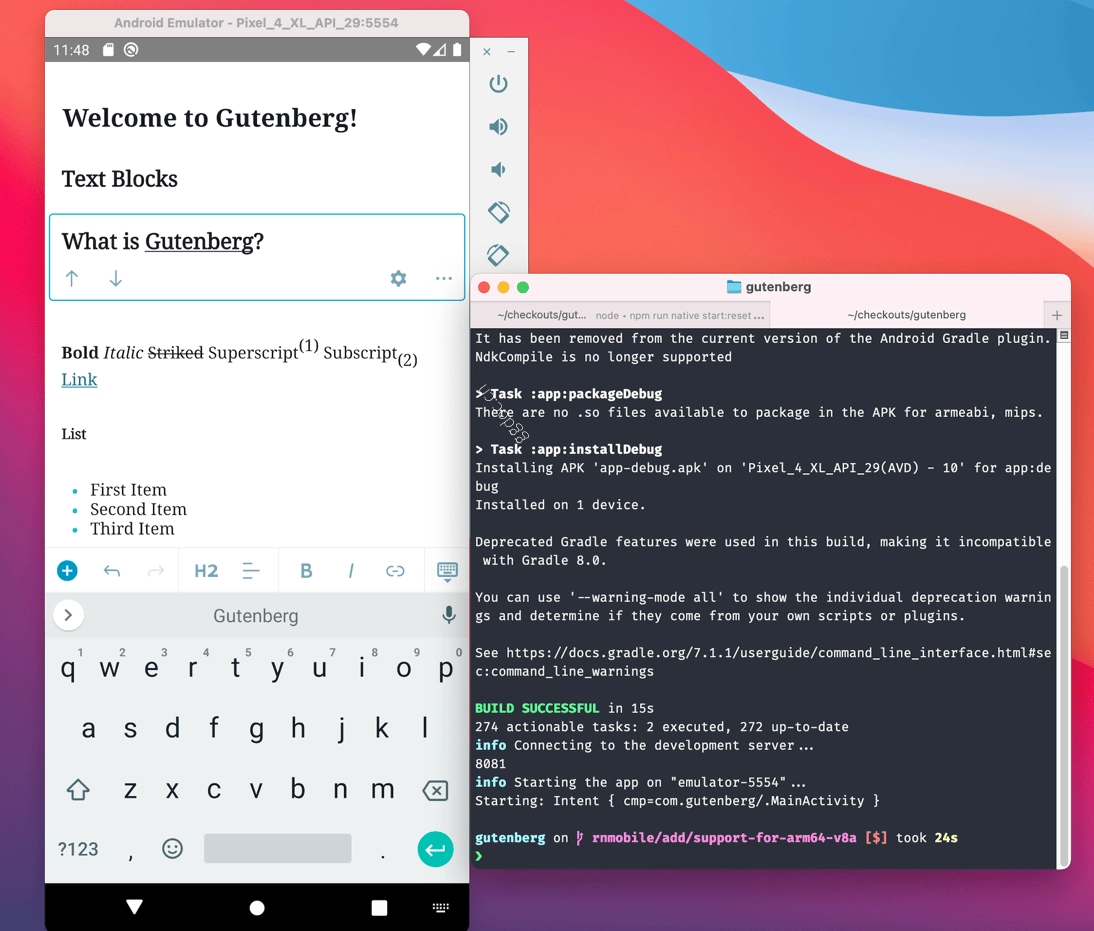Image resolution: width=1094 pixels, height=931 pixels.
Task: Open the emoji picker key
Action: coord(172,848)
